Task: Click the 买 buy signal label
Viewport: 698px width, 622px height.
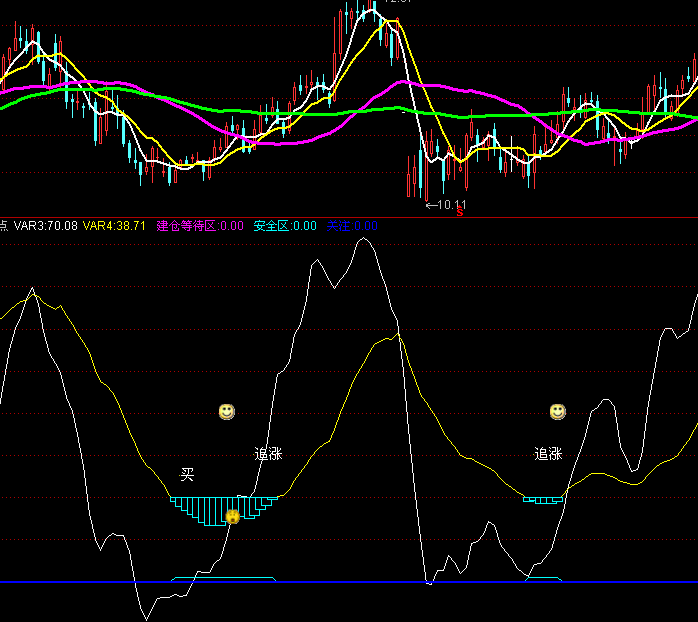Action: click(187, 474)
